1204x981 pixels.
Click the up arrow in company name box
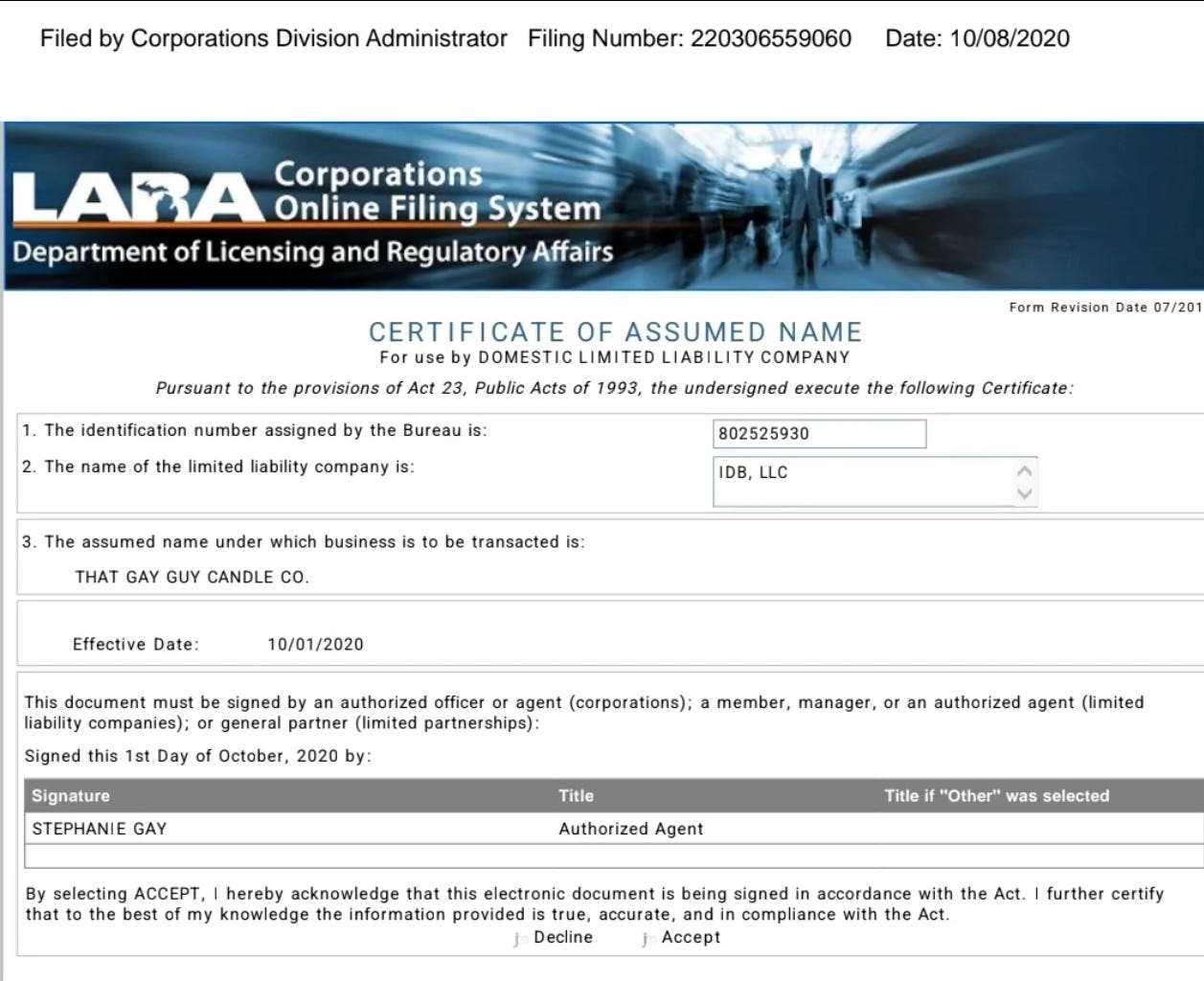click(x=1025, y=470)
